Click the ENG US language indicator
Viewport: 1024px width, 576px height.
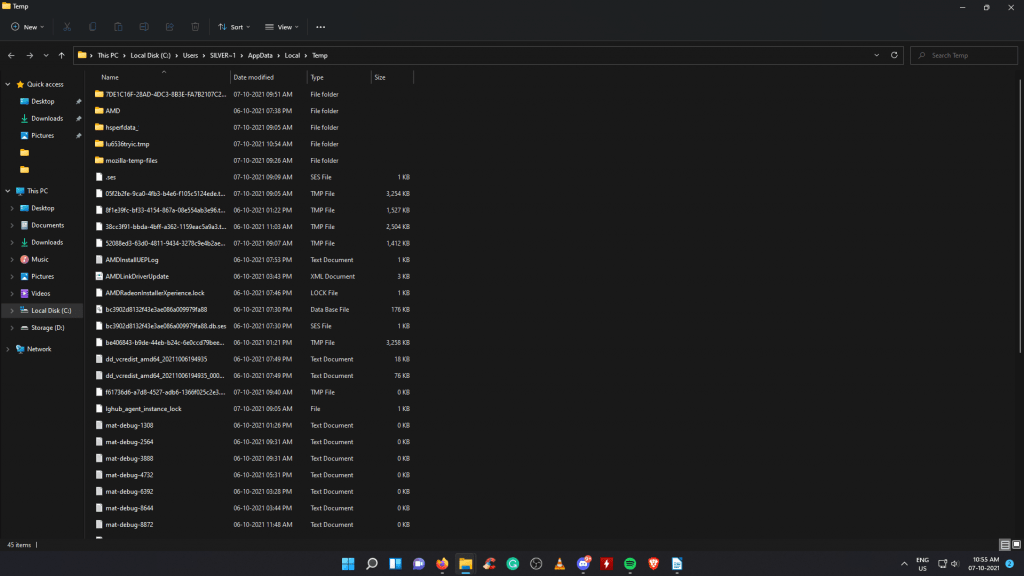(x=922, y=564)
